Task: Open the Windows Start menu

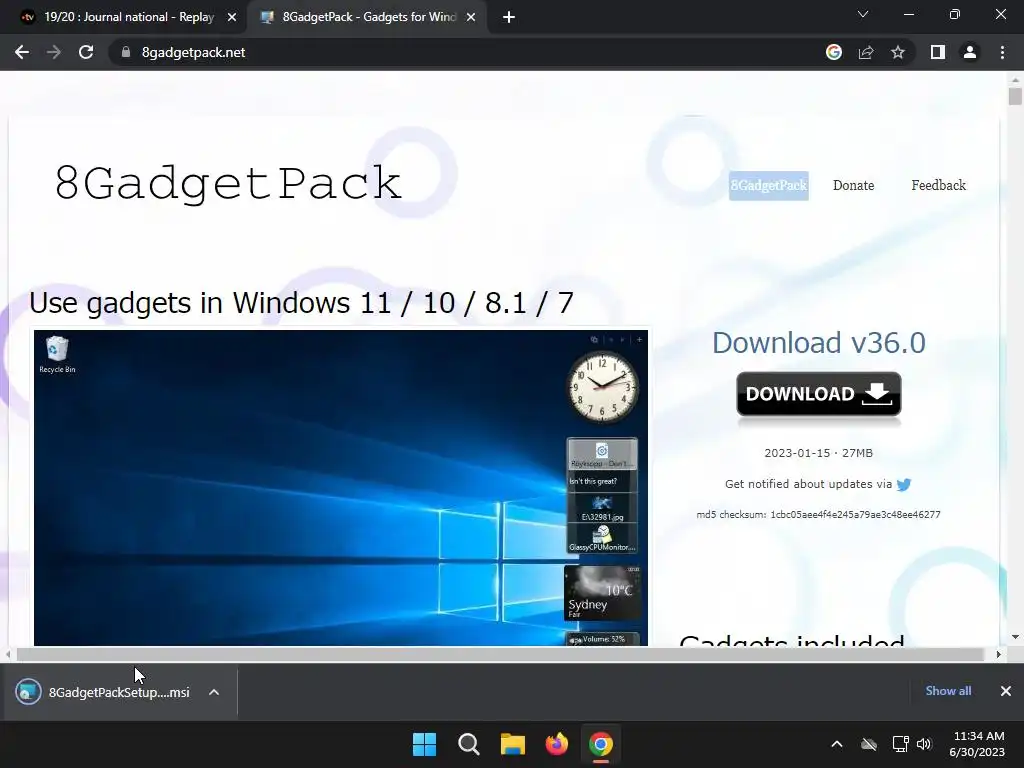Action: (424, 744)
